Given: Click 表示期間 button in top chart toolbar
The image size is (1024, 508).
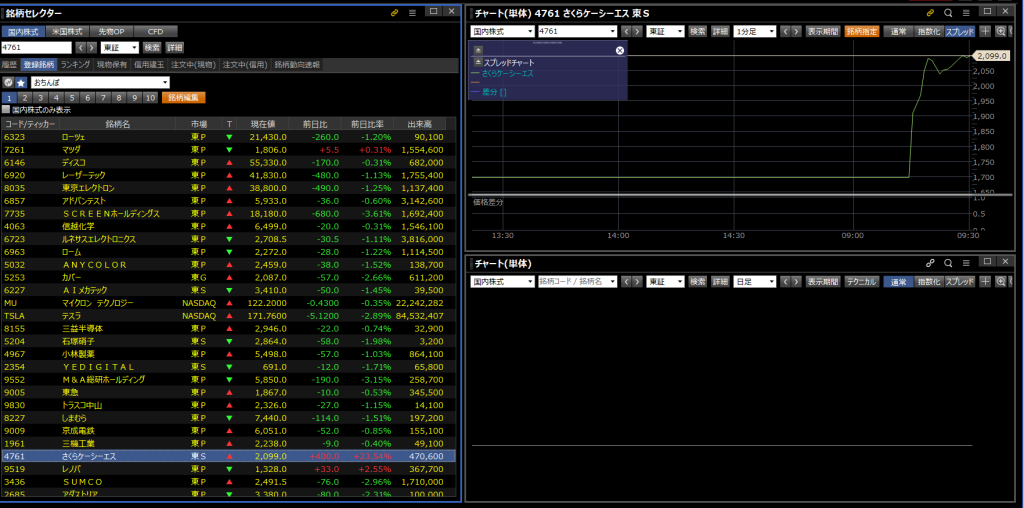Looking at the screenshot, I should (823, 31).
